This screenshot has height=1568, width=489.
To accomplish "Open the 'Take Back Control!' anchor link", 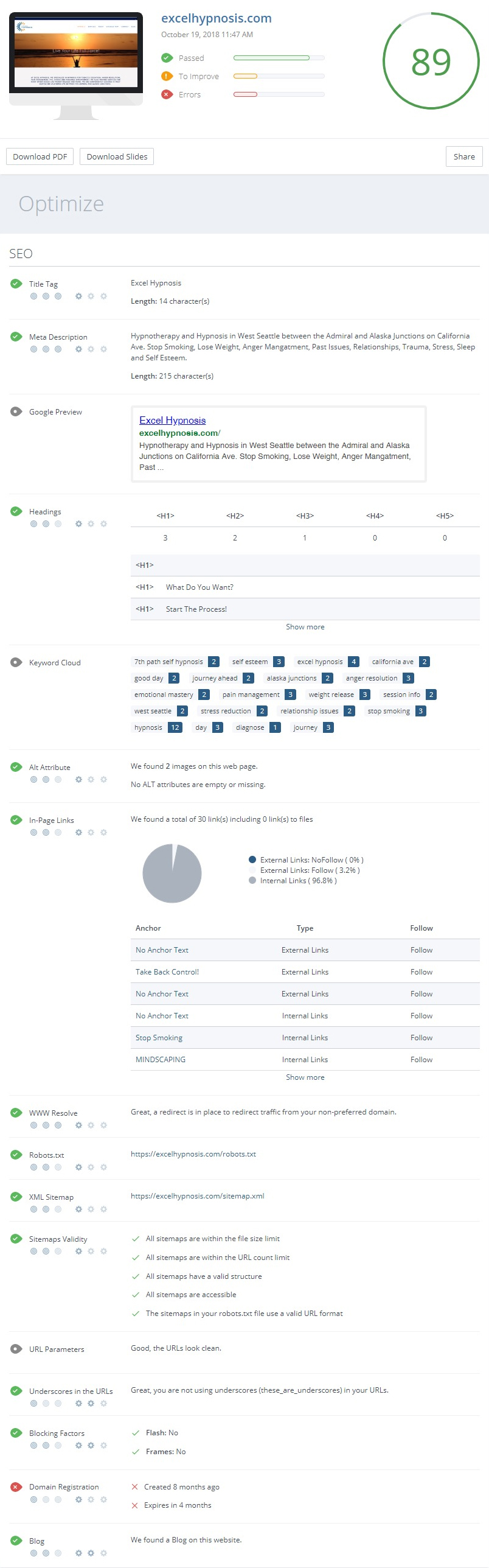I will [167, 971].
